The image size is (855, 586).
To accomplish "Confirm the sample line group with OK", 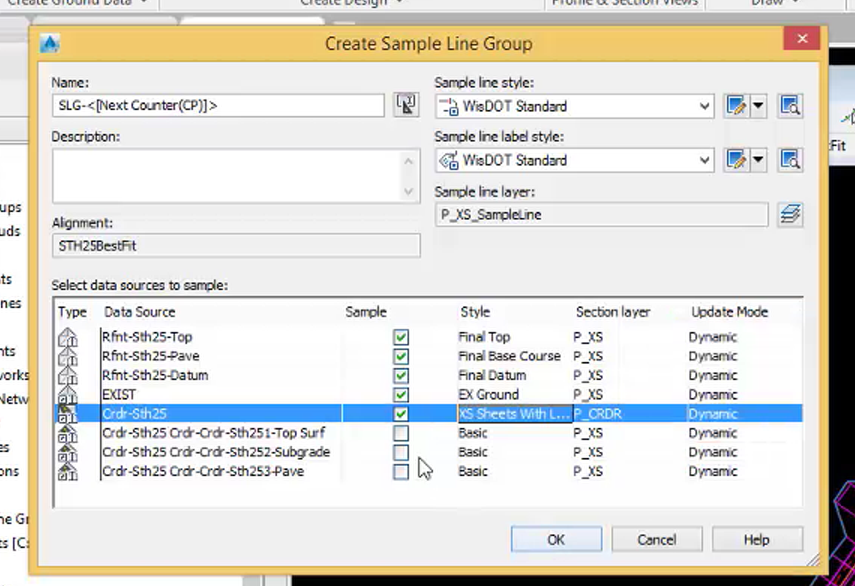I will 555,539.
